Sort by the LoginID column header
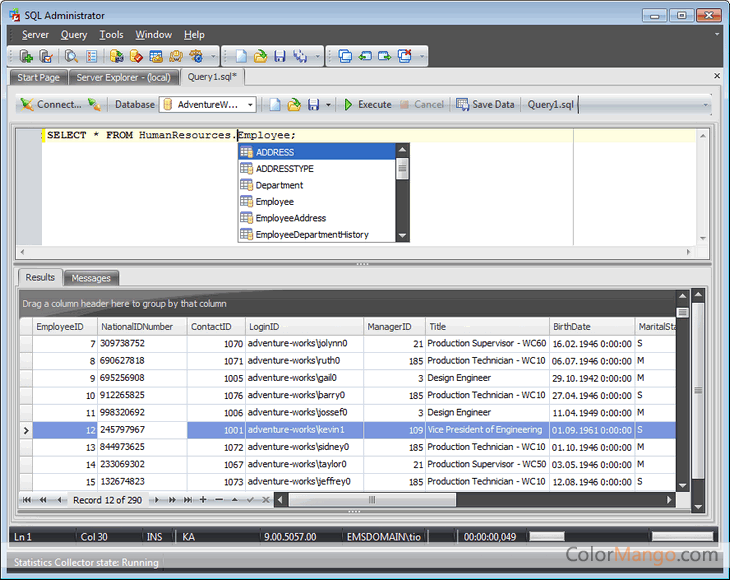The width and height of the screenshot is (730, 580). tap(304, 327)
